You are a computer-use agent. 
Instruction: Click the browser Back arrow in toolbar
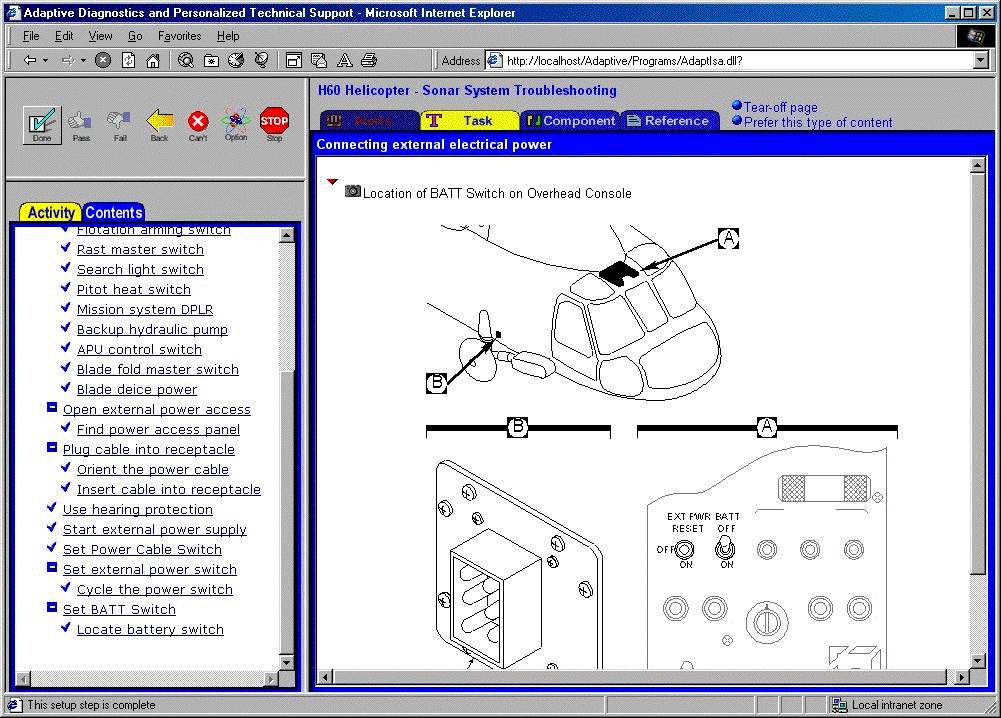pyautogui.click(x=30, y=60)
